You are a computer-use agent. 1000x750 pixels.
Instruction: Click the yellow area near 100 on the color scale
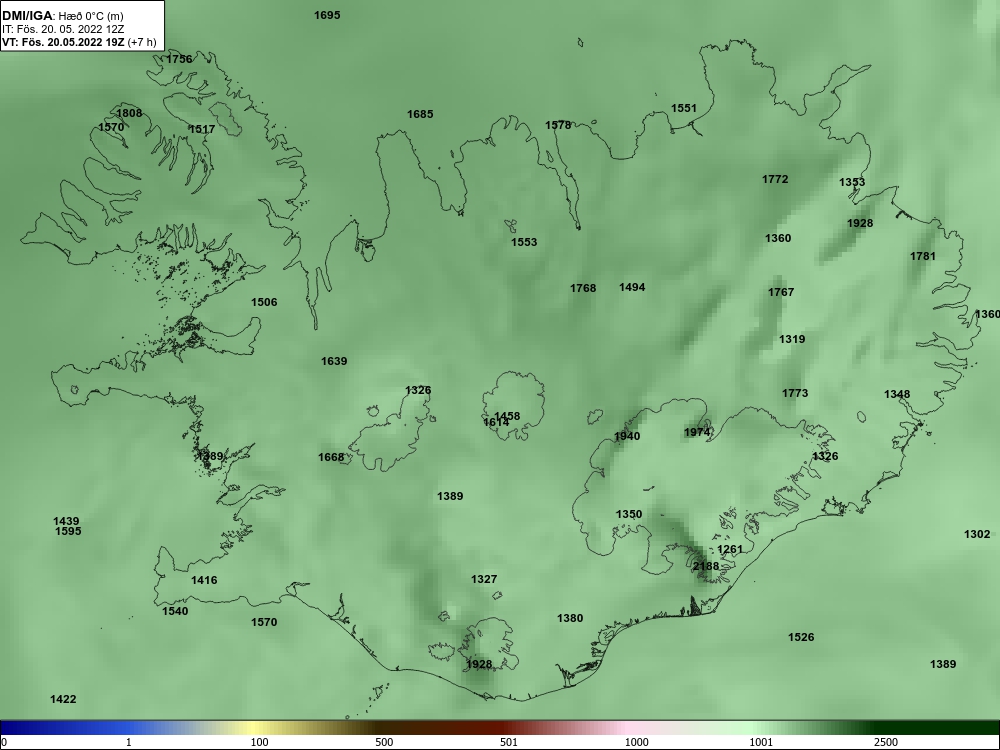pos(255,728)
